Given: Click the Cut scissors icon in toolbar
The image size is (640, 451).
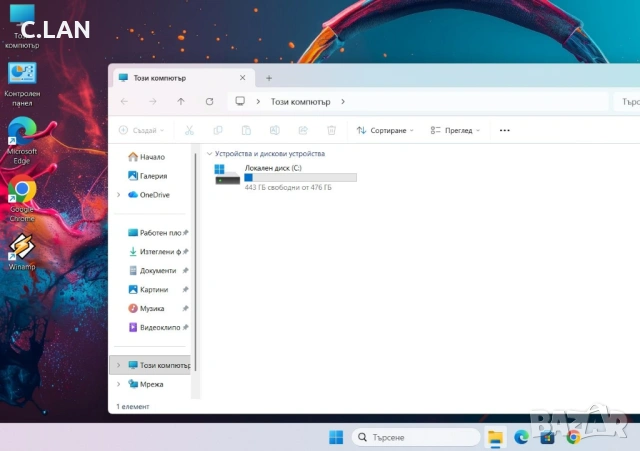Looking at the screenshot, I should [x=189, y=130].
